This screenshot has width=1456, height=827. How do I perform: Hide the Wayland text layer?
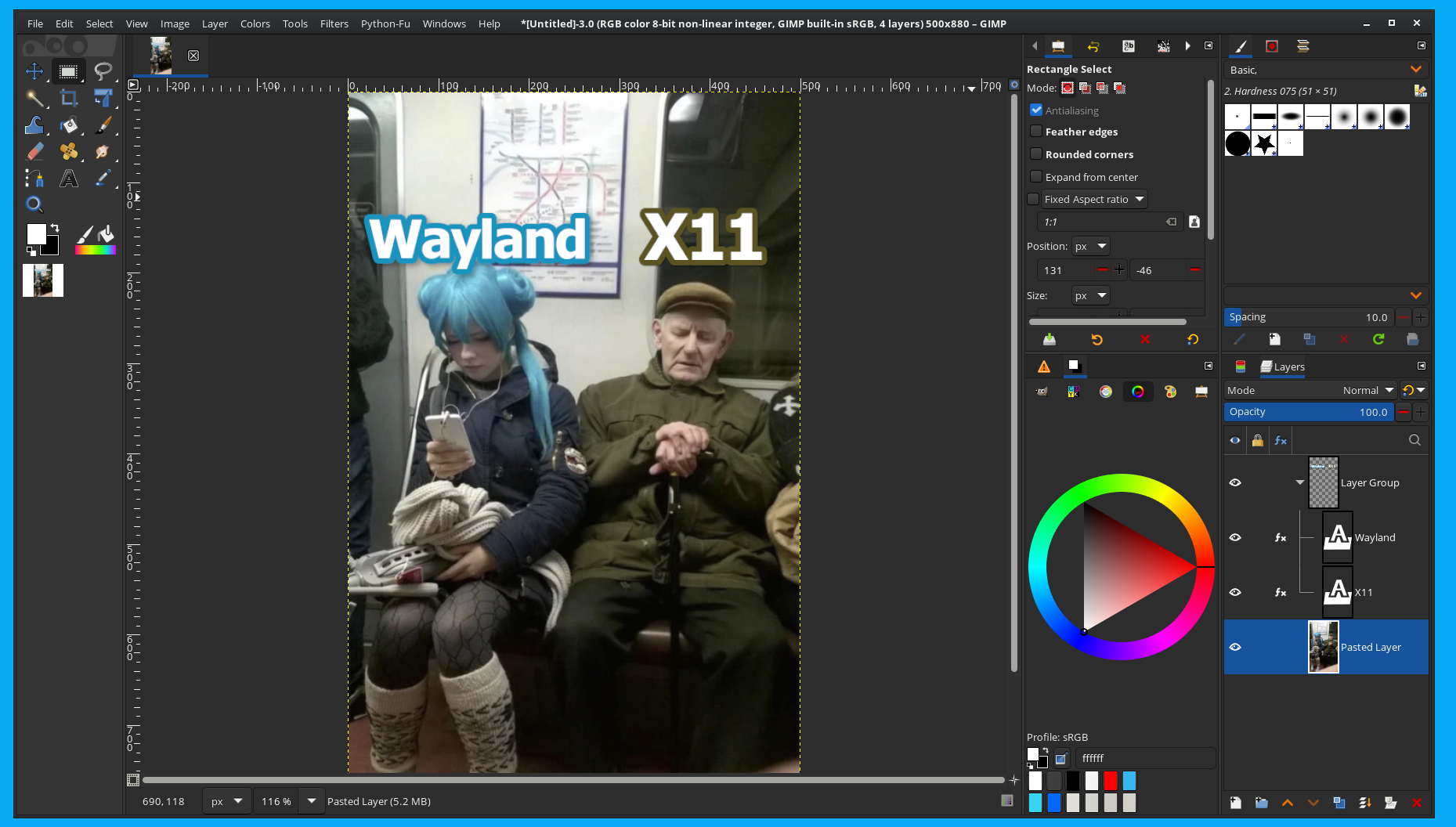[x=1235, y=537]
